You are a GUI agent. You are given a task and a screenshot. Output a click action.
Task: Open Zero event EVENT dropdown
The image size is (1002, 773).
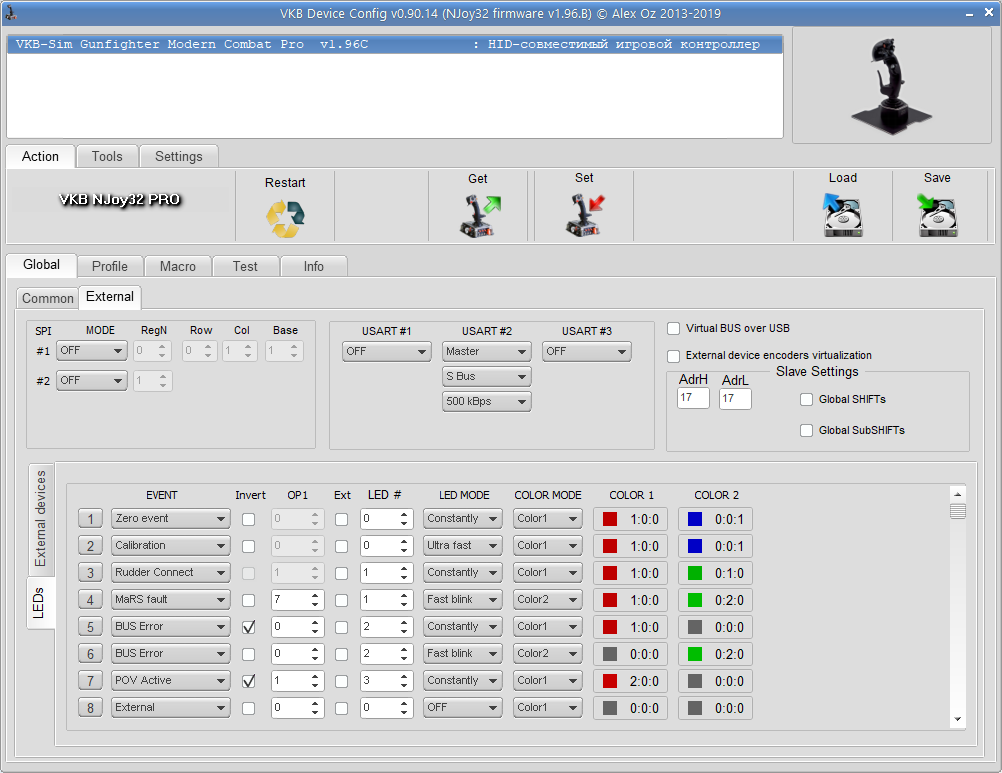pyautogui.click(x=171, y=519)
